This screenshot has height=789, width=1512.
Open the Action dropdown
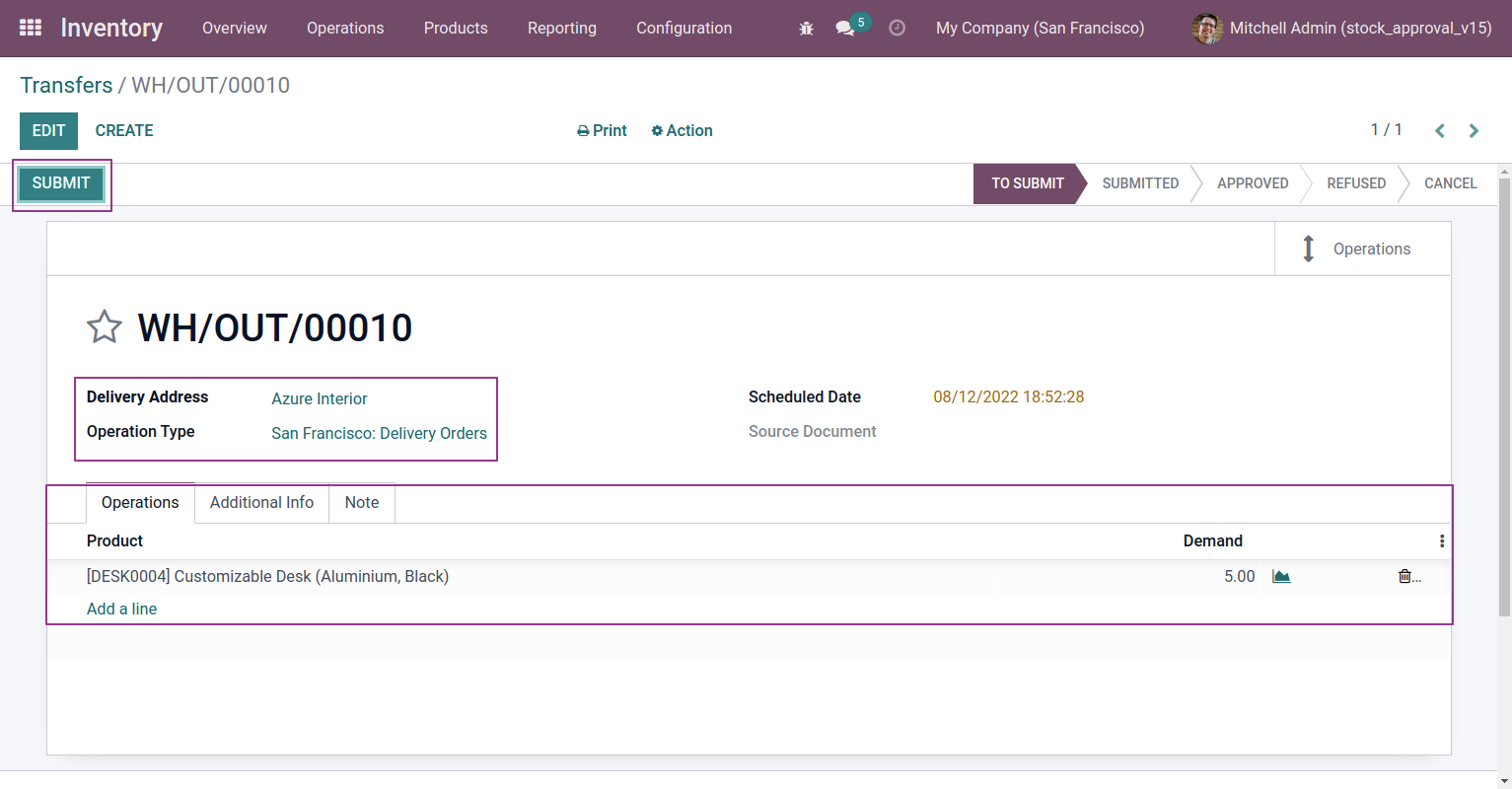point(682,130)
